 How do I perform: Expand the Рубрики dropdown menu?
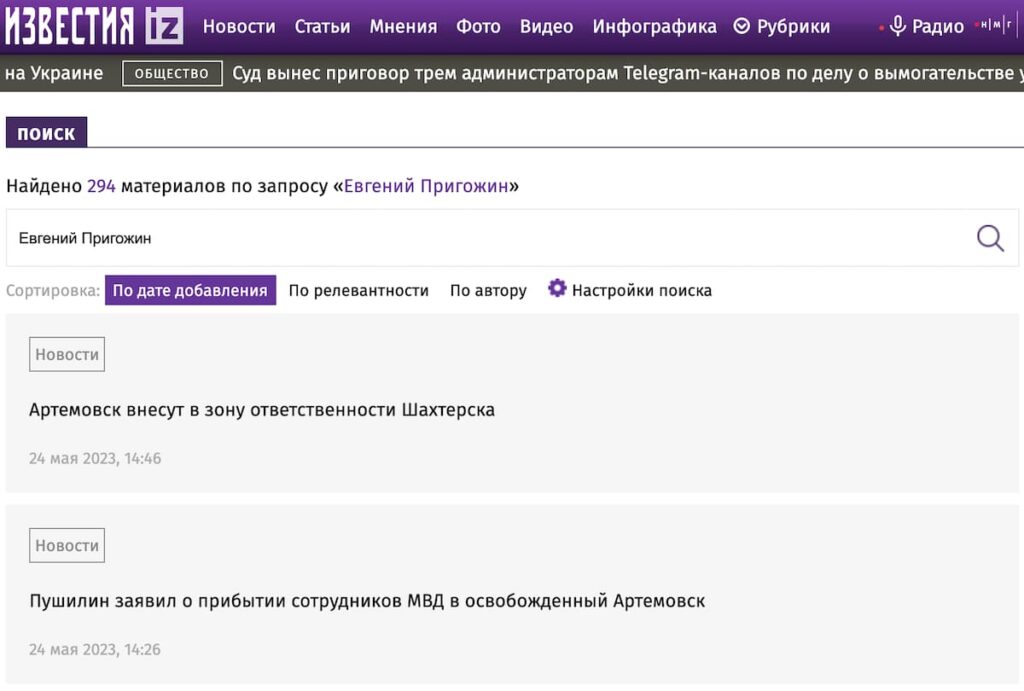point(782,27)
